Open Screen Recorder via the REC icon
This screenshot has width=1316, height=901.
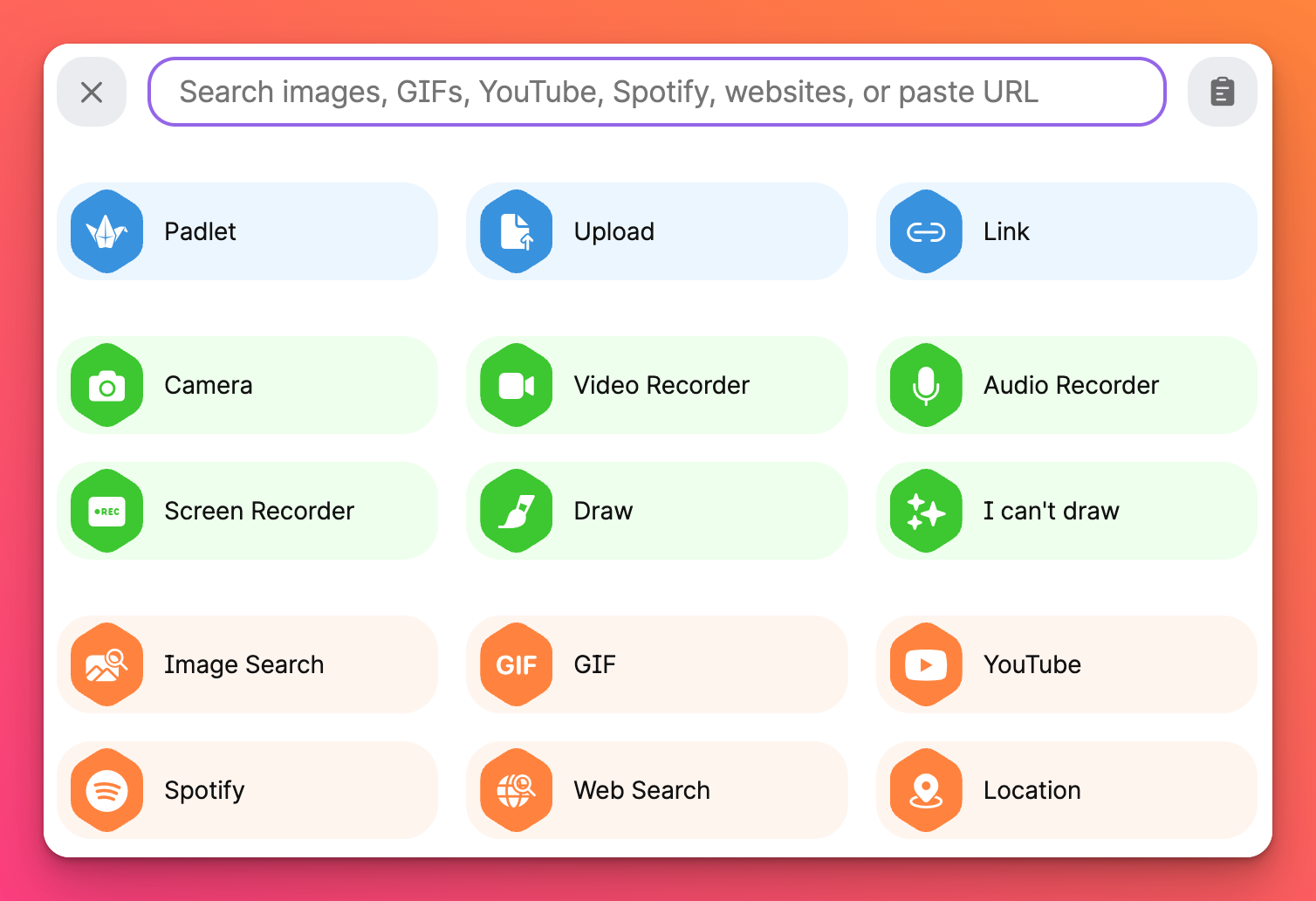107,511
